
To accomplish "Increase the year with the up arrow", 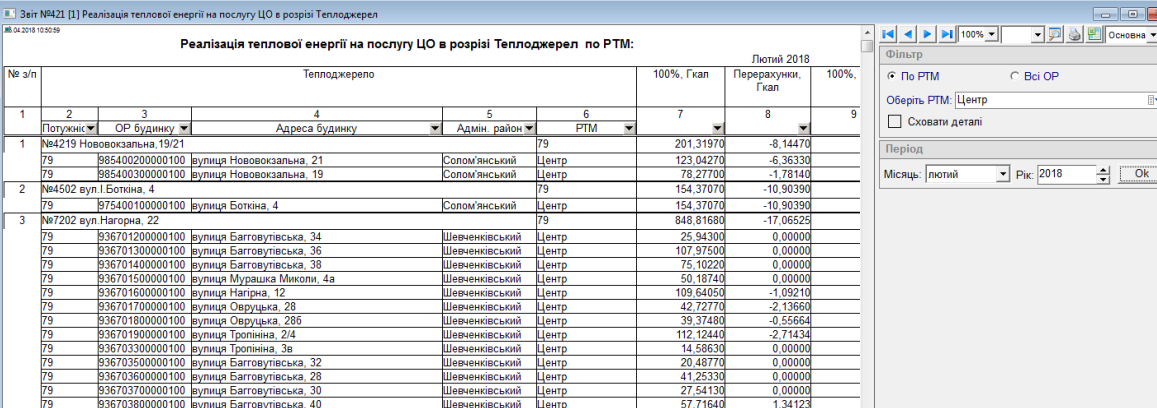I will [x=1103, y=170].
